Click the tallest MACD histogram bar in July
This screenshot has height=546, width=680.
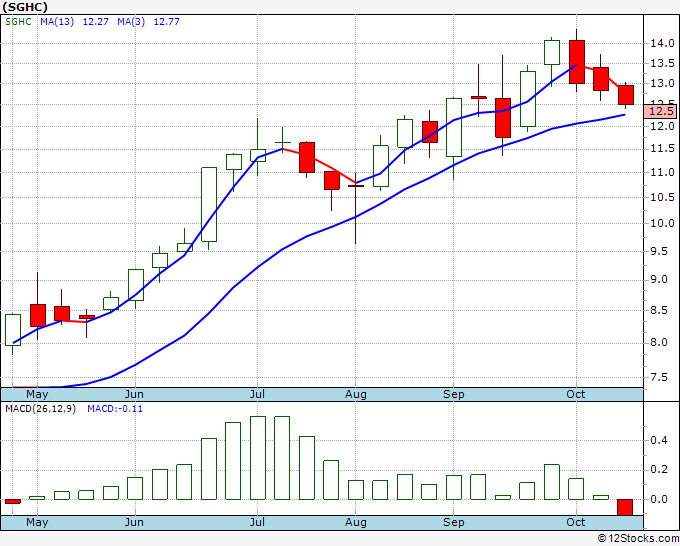[258, 457]
